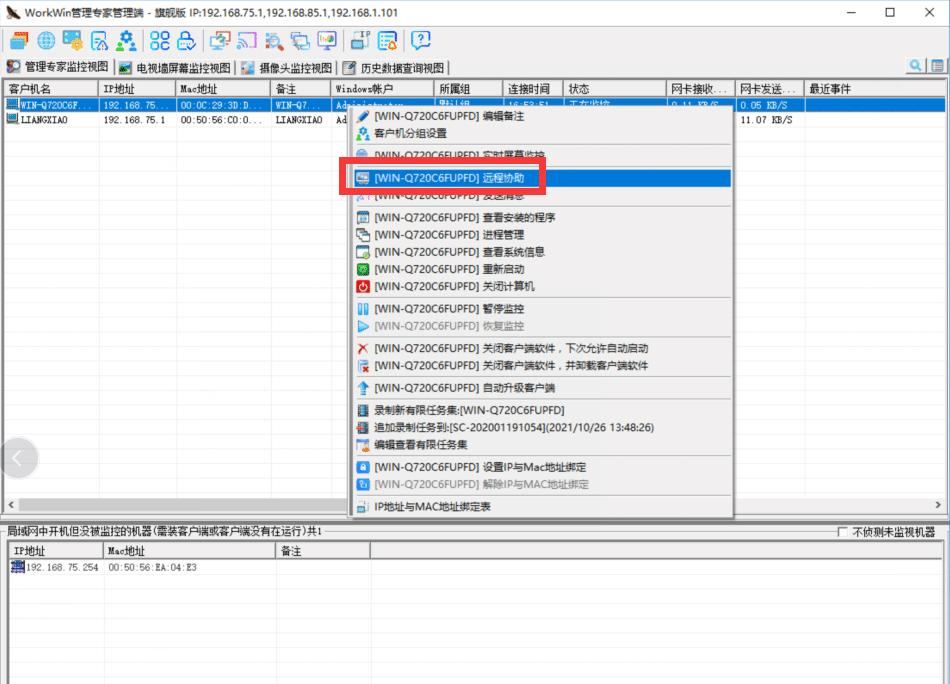Click the horizontal scrollbar right arrow
Viewport: 950px width, 684px height.
[x=938, y=505]
